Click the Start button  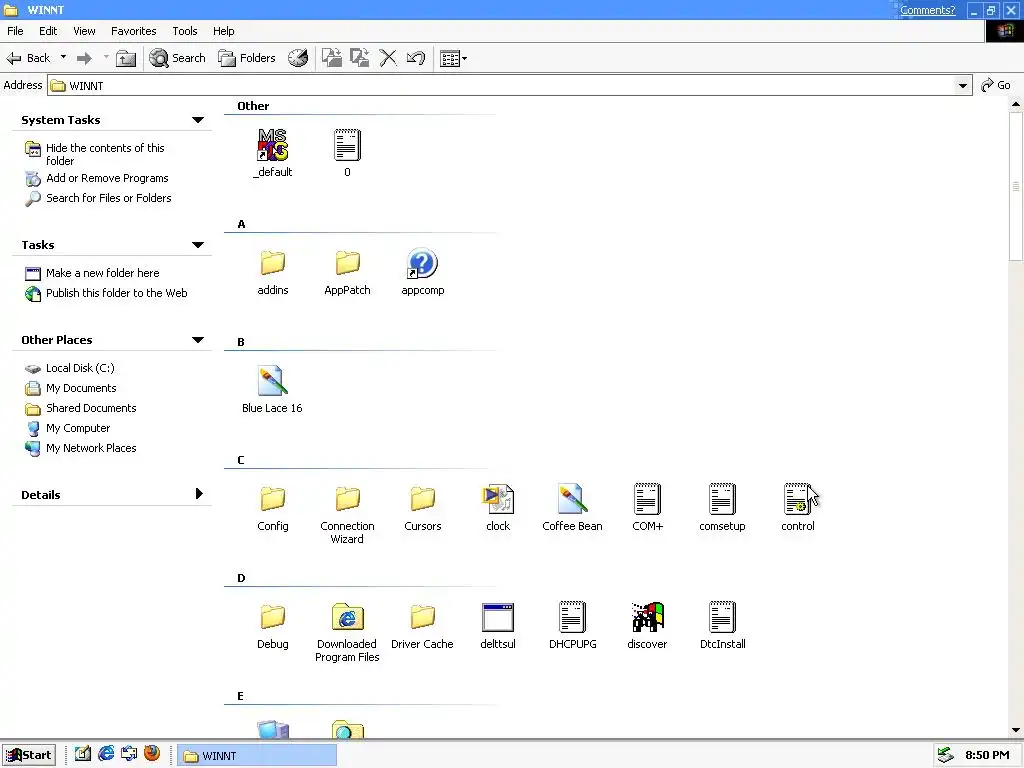tap(29, 755)
